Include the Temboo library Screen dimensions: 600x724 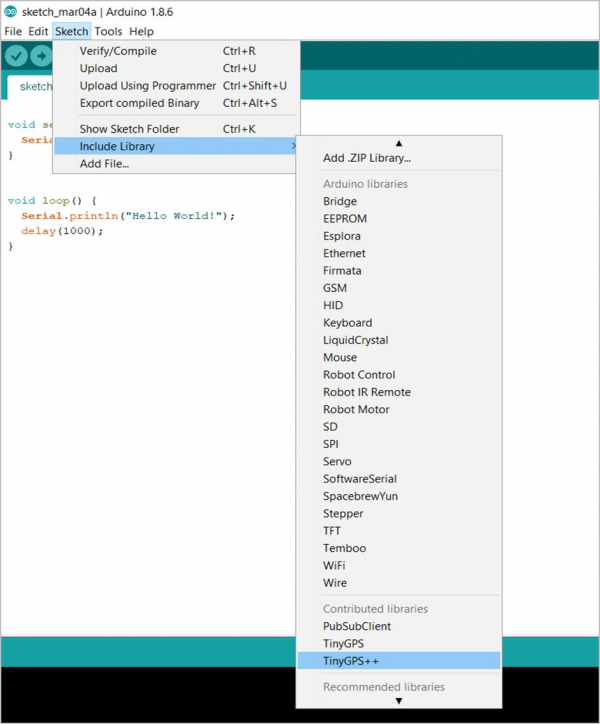point(399,548)
